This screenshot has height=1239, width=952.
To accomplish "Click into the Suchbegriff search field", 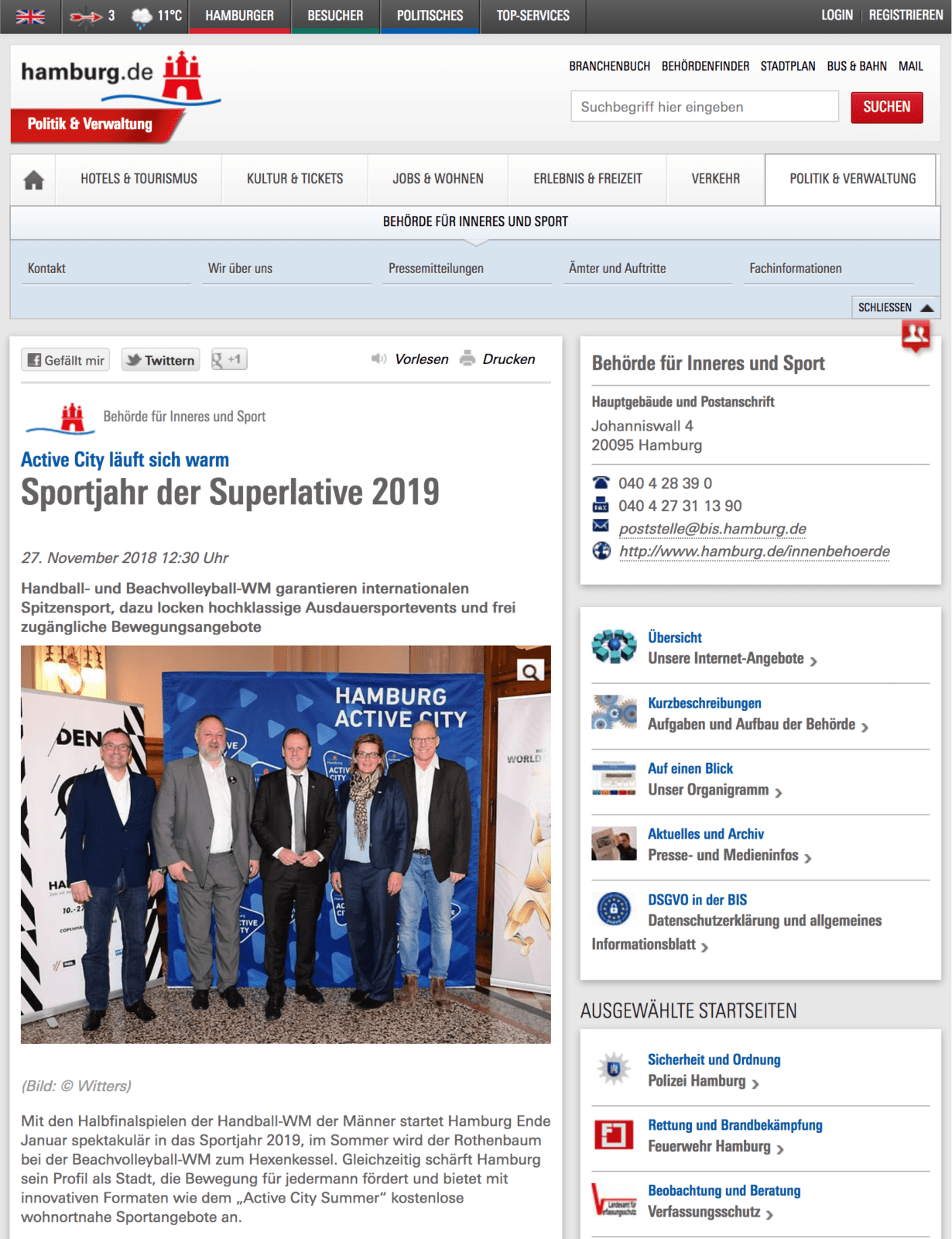I will coord(704,107).
